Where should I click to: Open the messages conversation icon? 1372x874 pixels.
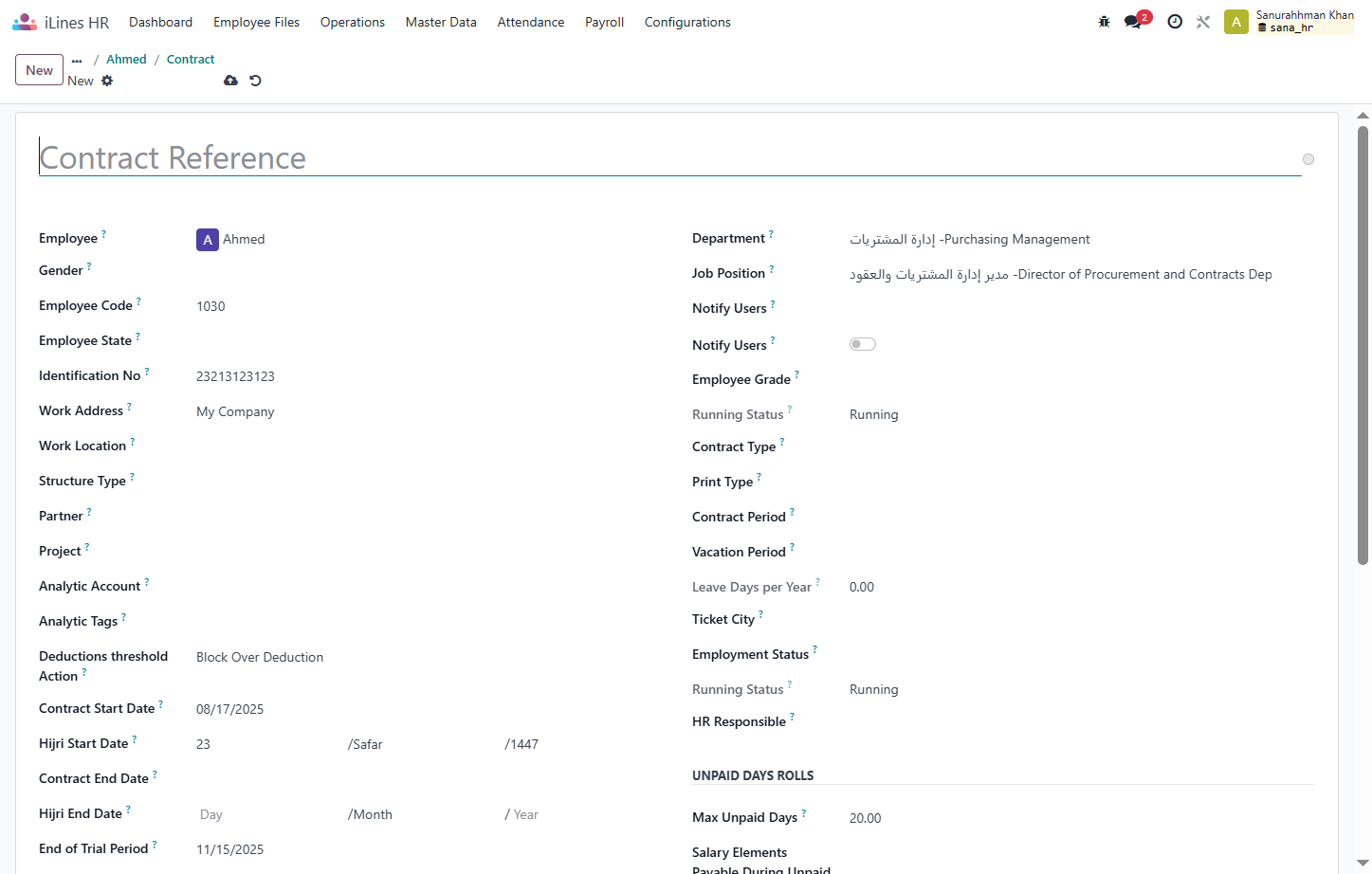tap(1133, 22)
